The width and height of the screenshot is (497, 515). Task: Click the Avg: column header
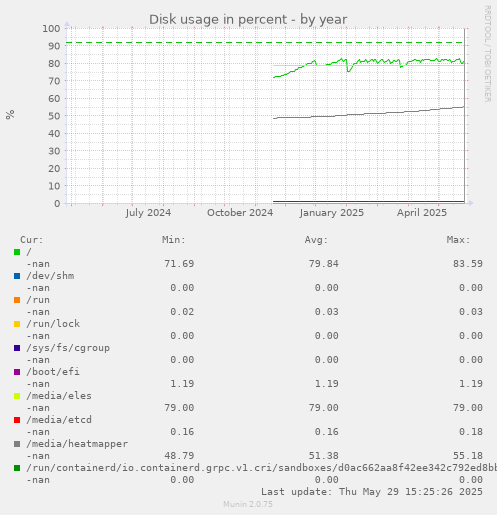[316, 240]
